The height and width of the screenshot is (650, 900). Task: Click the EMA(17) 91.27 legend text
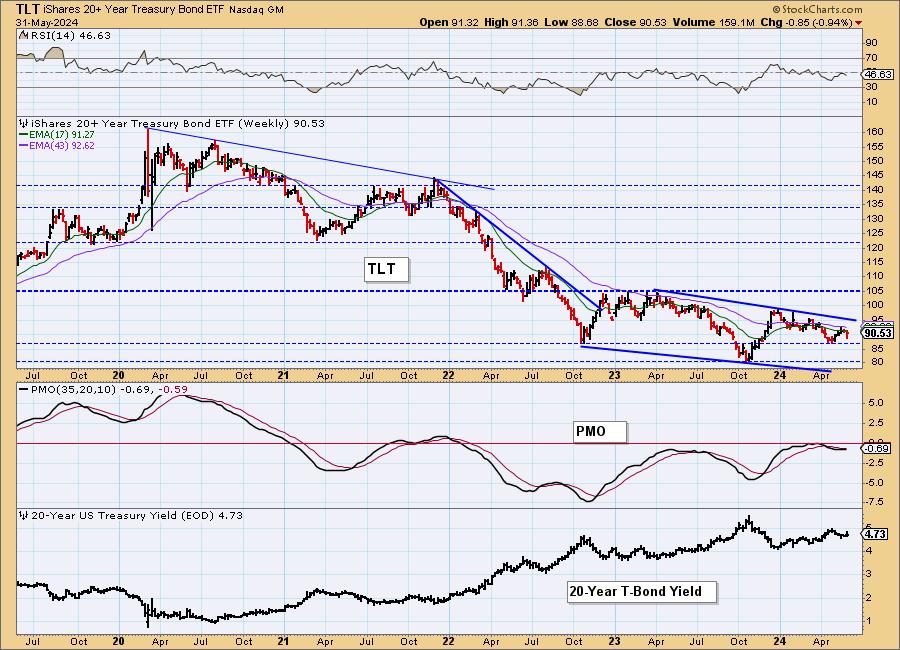[62, 134]
